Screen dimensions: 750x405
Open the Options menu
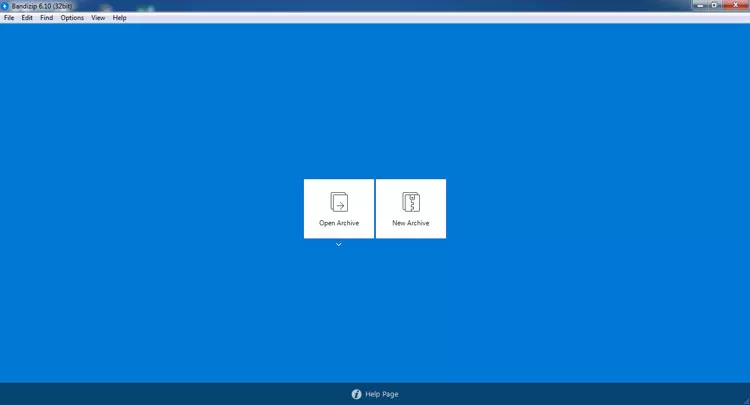(72, 18)
